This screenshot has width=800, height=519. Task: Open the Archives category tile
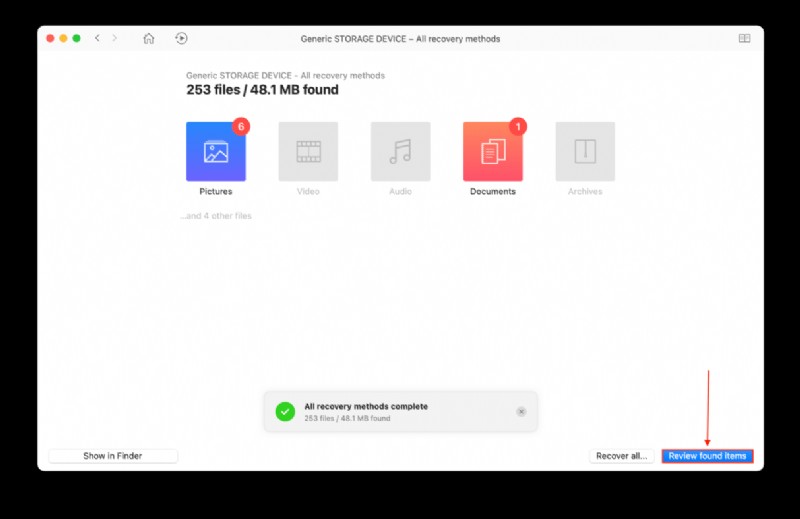[x=585, y=152]
